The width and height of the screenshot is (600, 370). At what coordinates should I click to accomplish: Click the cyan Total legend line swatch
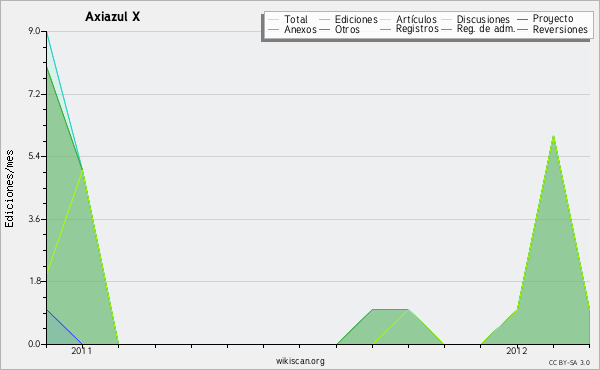click(274, 20)
